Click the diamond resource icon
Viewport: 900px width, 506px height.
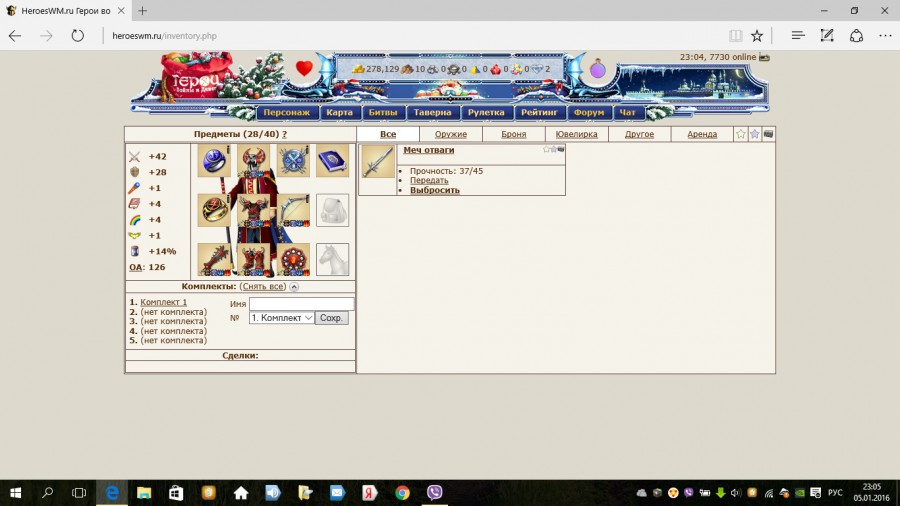[537, 69]
